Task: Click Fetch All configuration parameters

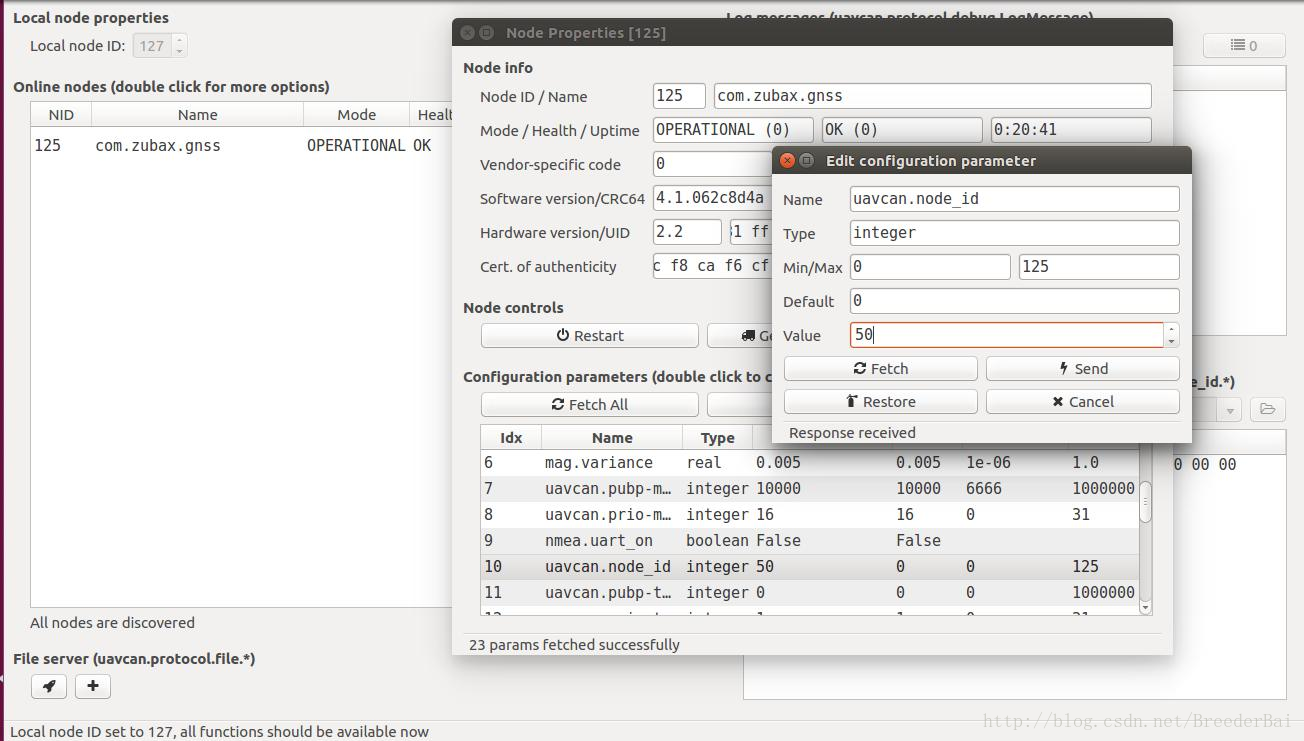Action: (x=589, y=404)
